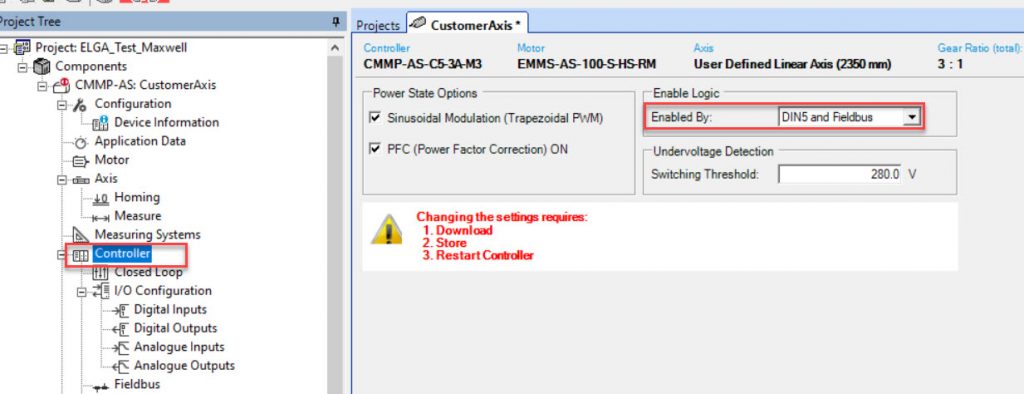Pin the Project Tree panel
Viewport: 1024px width, 394px height.
pyautogui.click(x=336, y=22)
